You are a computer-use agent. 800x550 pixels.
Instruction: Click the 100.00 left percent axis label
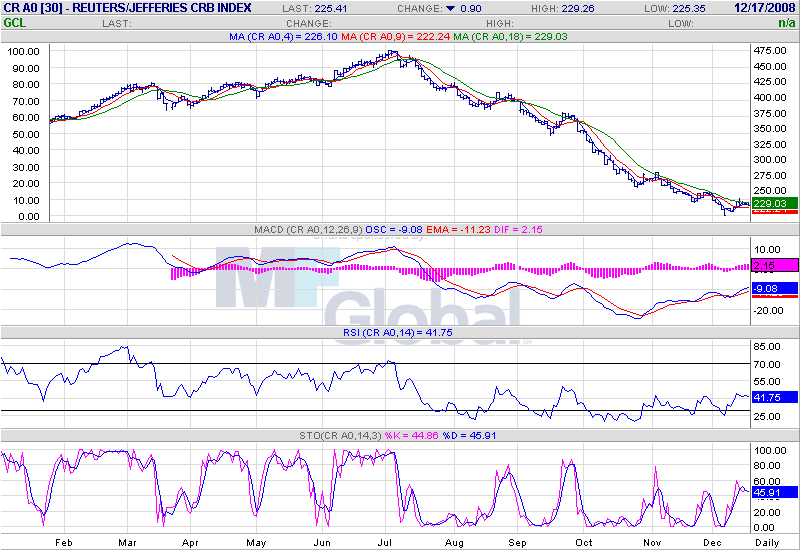[23, 52]
